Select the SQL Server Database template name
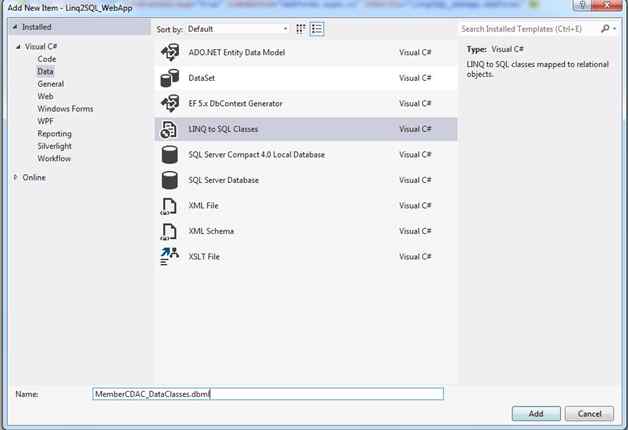Image resolution: width=628 pixels, height=430 pixels. [223, 180]
